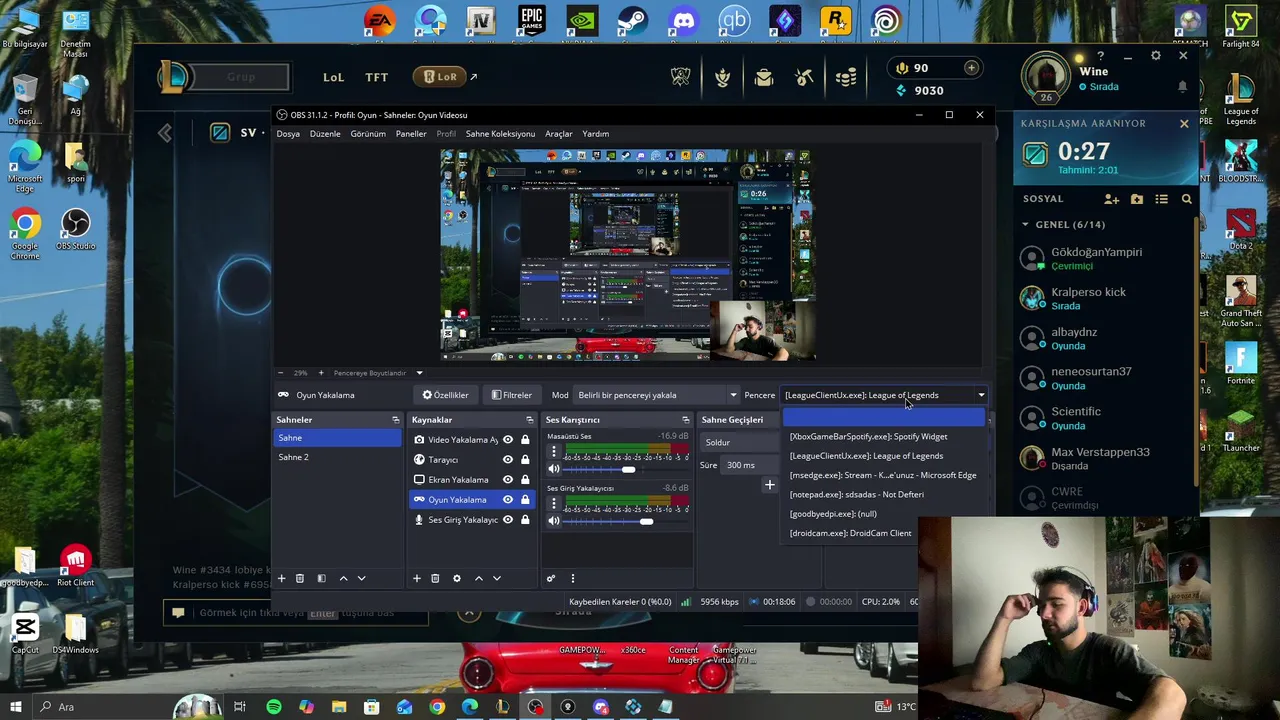Open the Düzenle menu in OBS
This screenshot has width=1280, height=720.
coord(325,134)
